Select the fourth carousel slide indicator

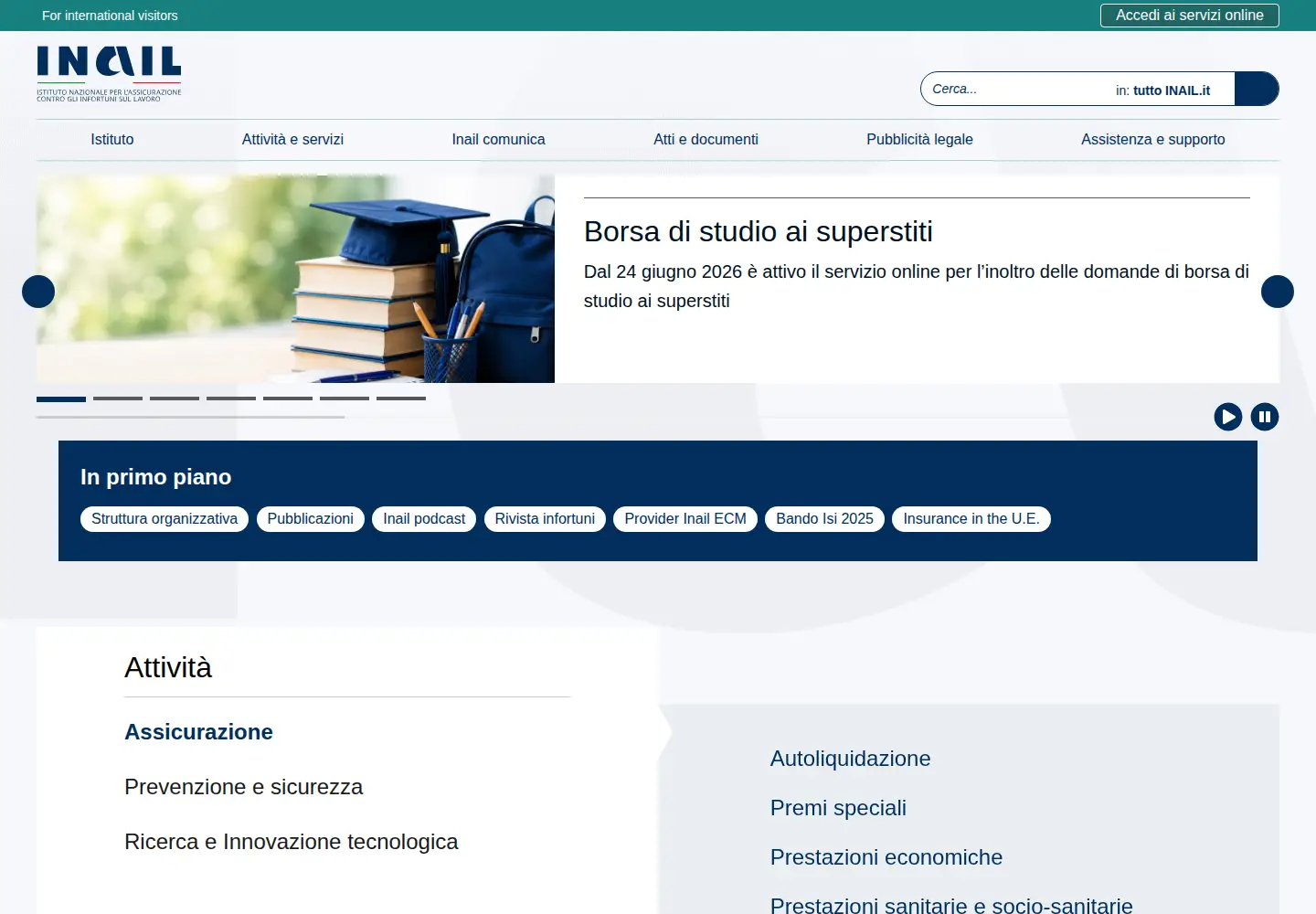pos(231,399)
